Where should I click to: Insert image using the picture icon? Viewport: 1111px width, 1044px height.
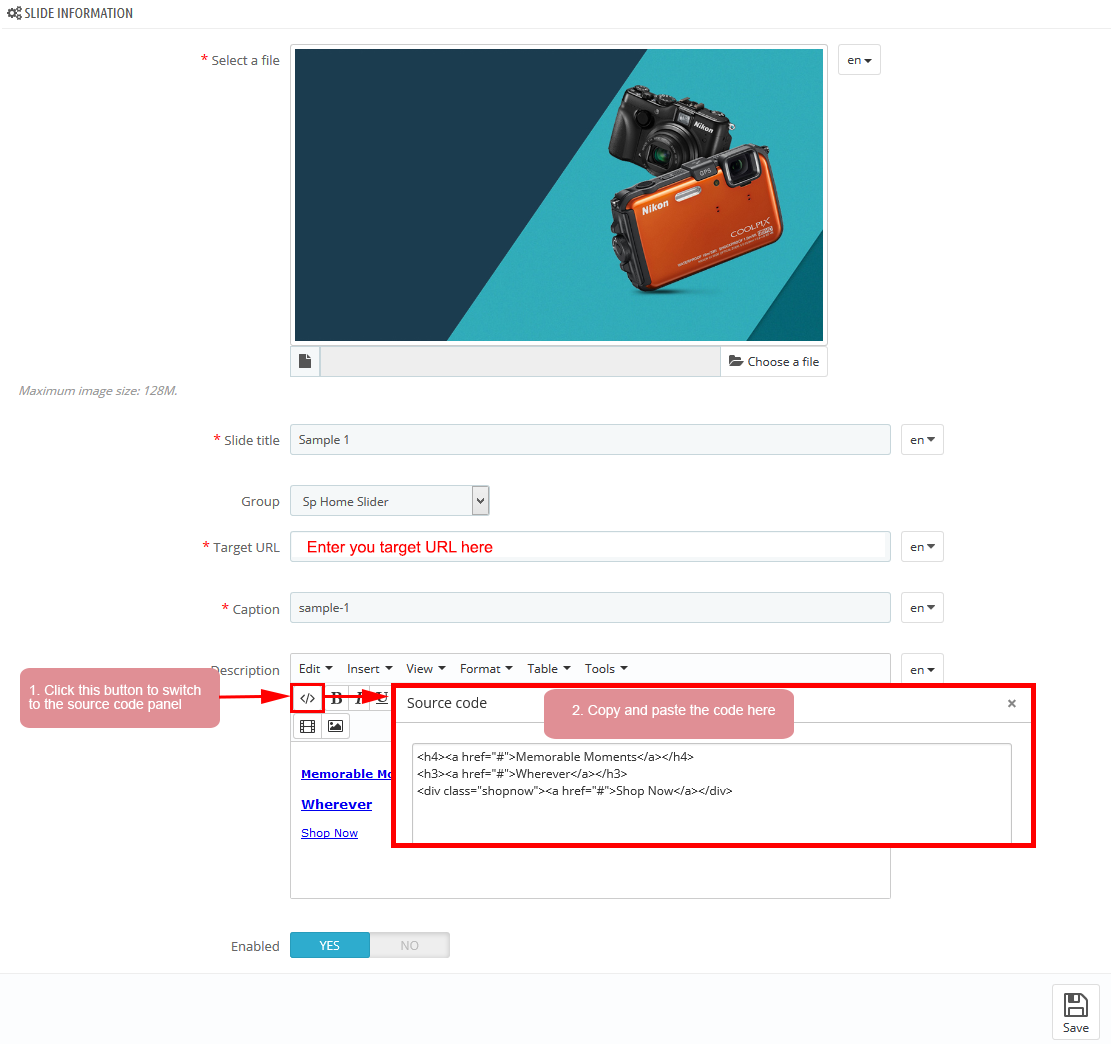click(336, 726)
